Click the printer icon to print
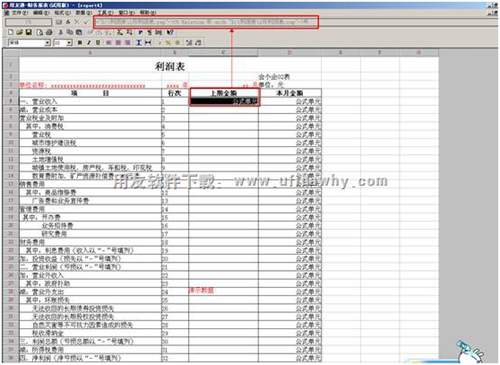Viewport: 500px width, 365px height. 49,32
